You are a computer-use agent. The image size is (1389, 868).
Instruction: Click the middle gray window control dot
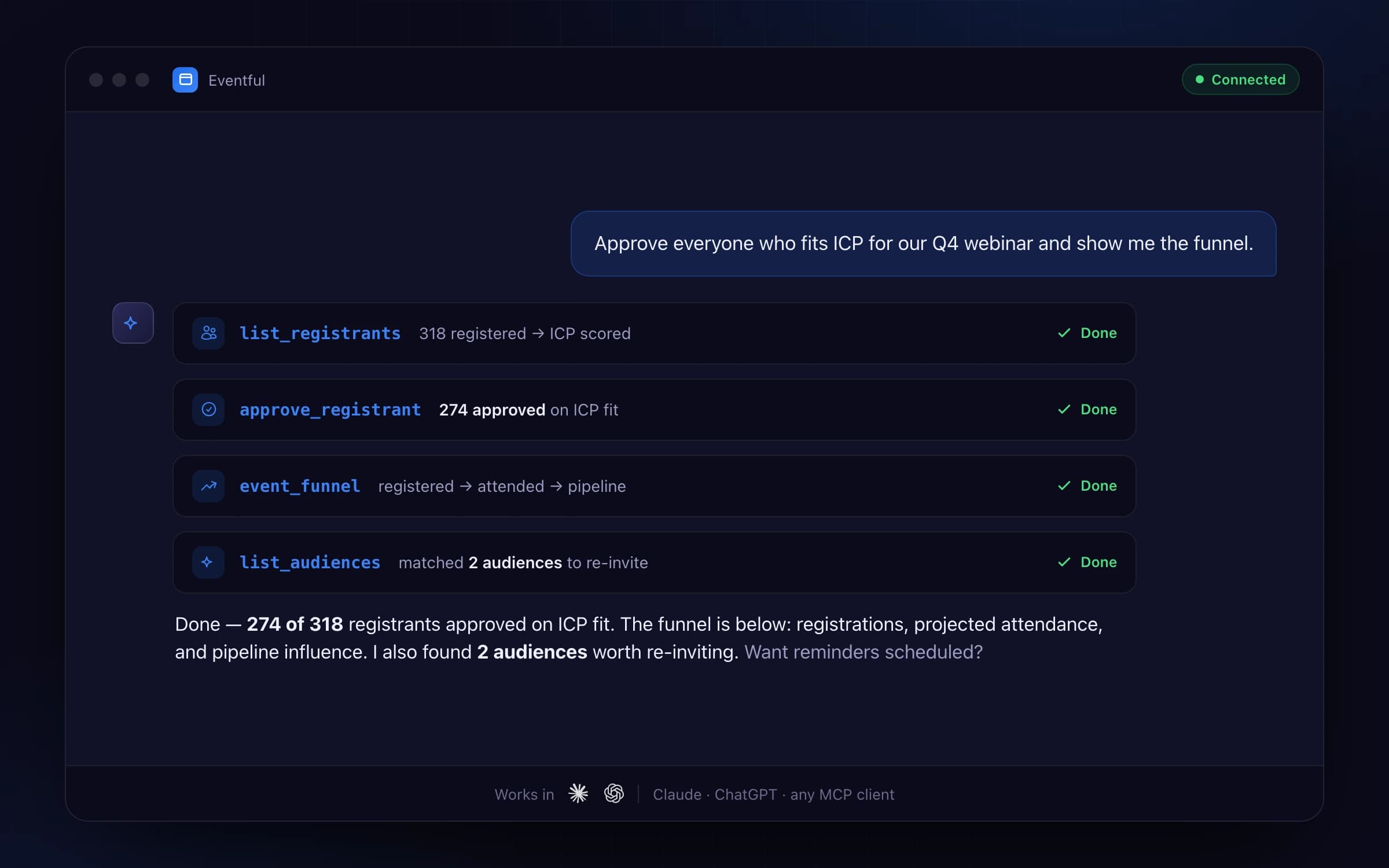pos(119,80)
